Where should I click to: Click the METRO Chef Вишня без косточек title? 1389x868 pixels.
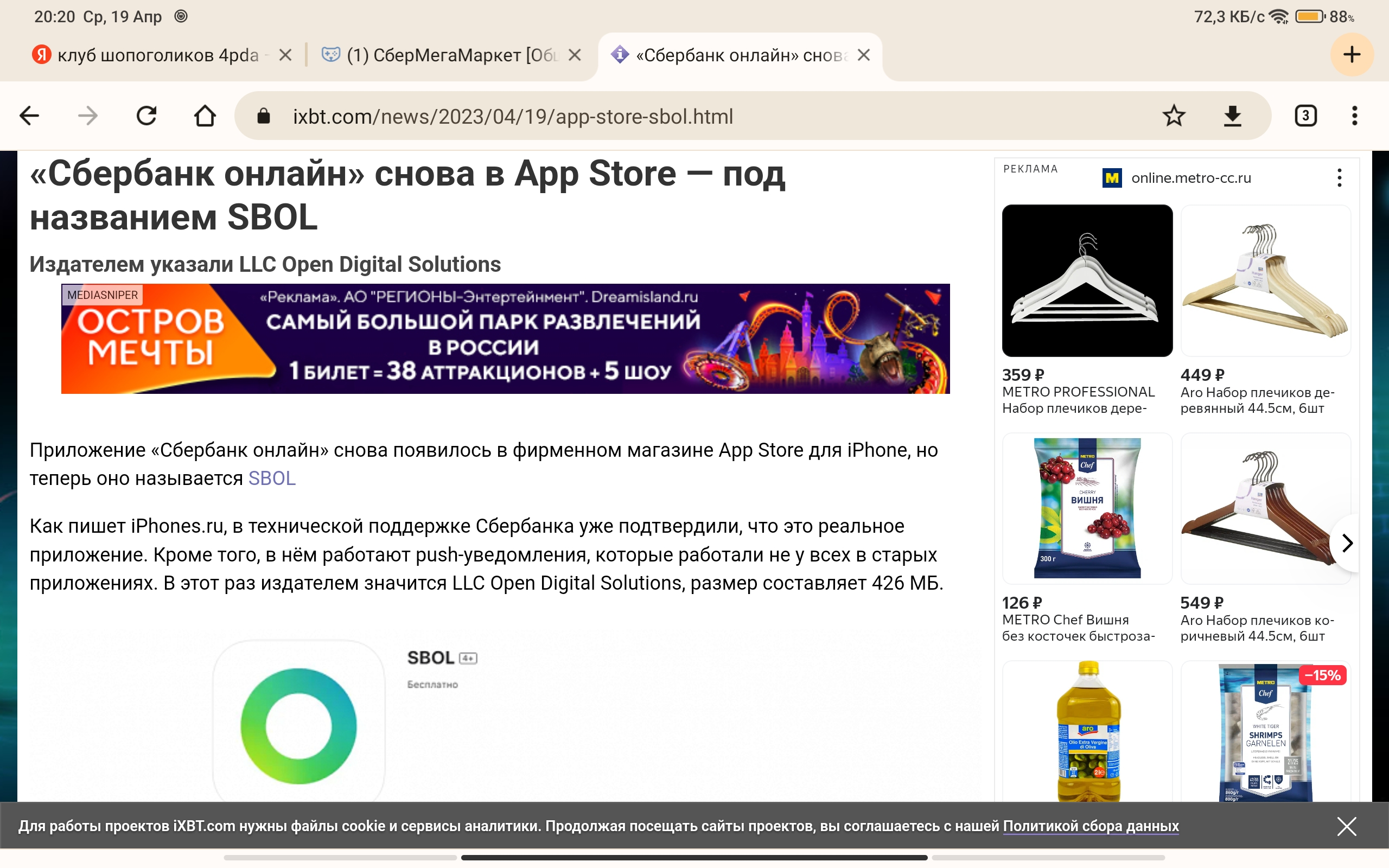coord(1078,628)
